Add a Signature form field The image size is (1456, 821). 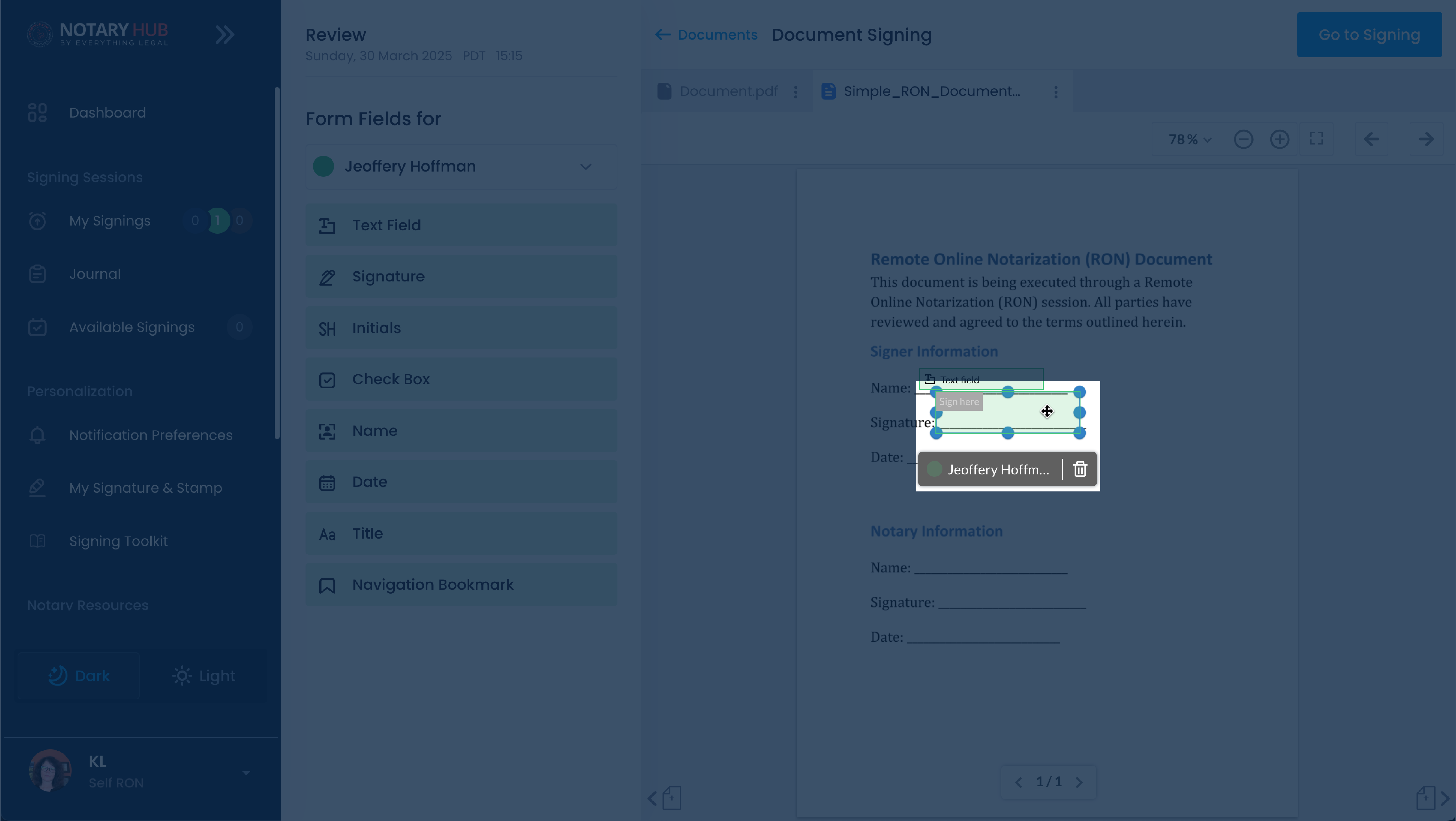(x=461, y=276)
